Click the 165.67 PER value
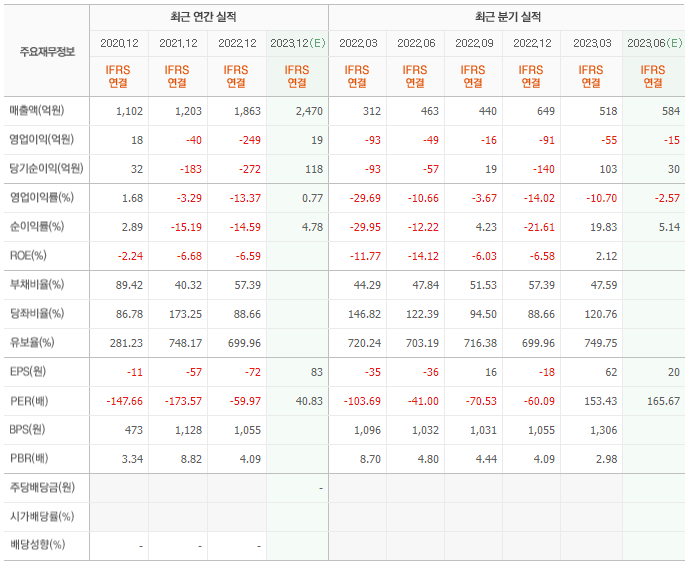The width and height of the screenshot is (689, 565). tap(664, 401)
